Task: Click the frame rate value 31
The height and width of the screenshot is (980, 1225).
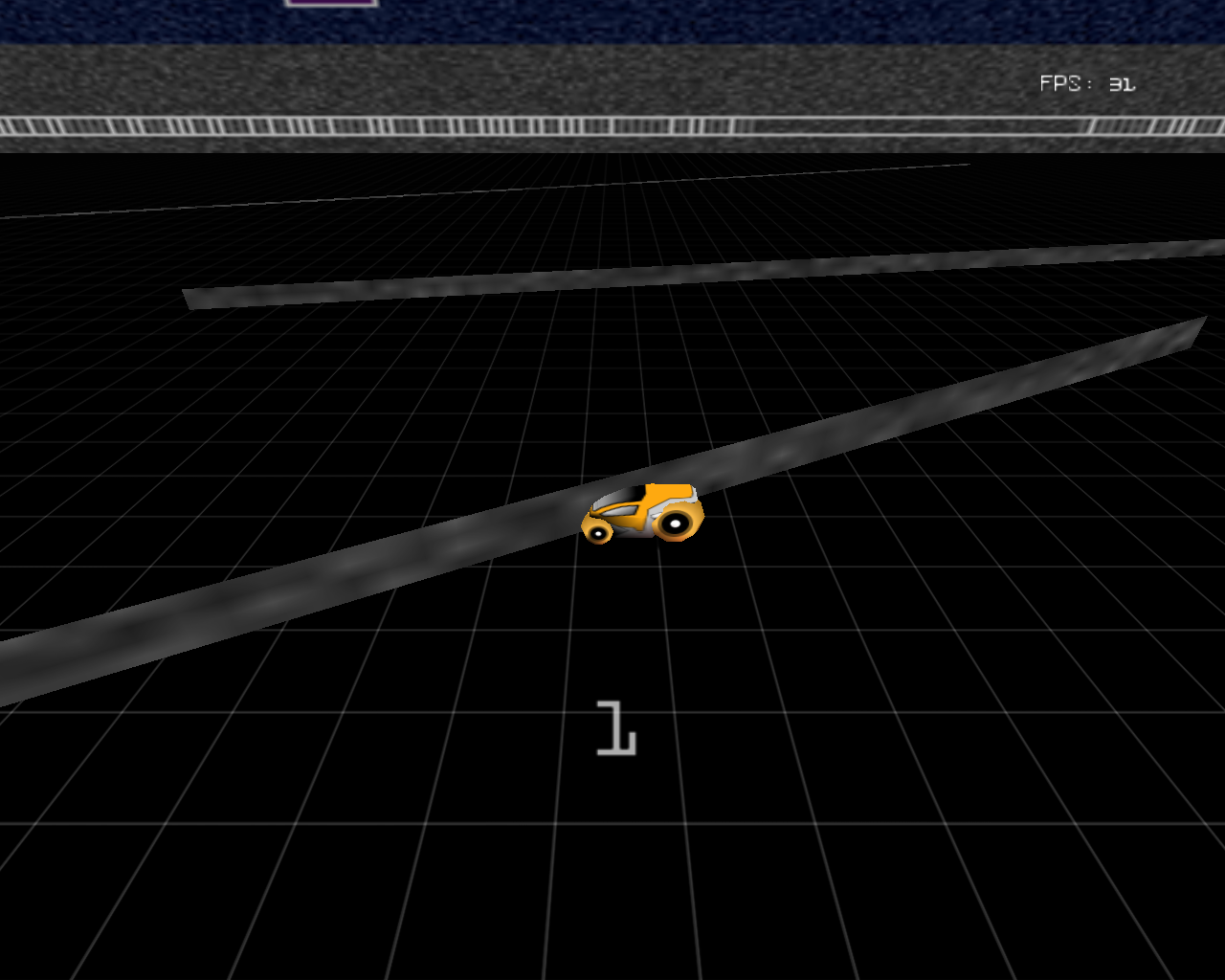Action: click(x=1122, y=84)
